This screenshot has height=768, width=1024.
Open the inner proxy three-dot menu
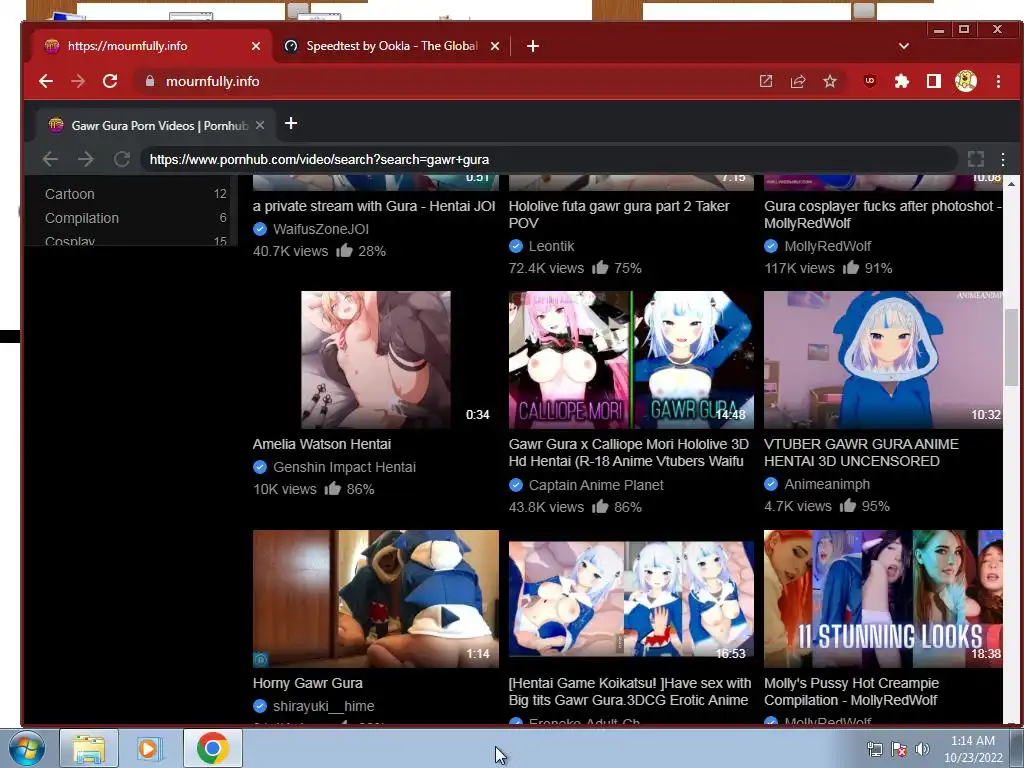pos(1003,159)
